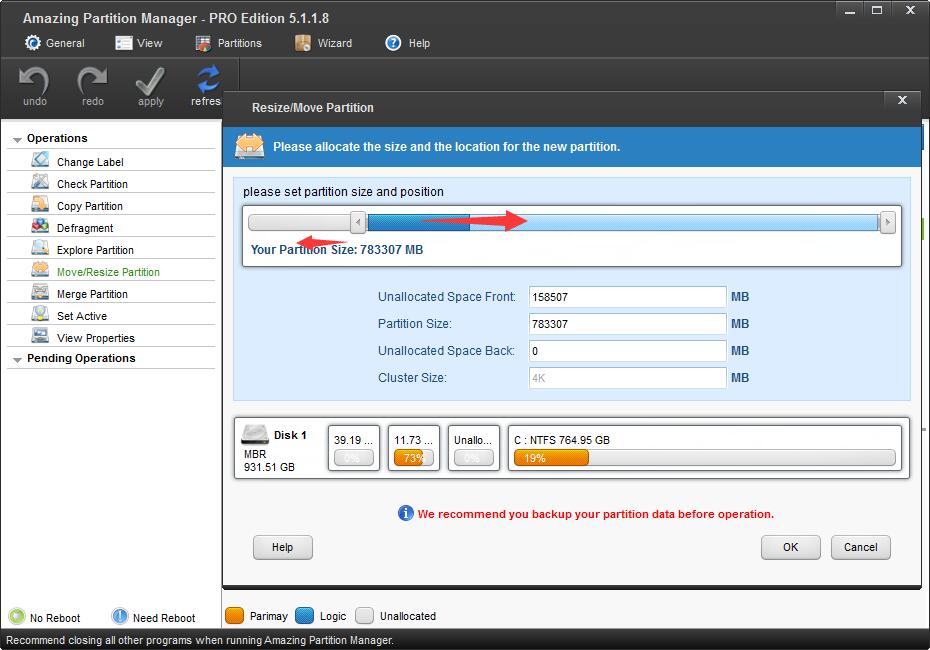The width and height of the screenshot is (930, 650).
Task: Click the Check Partition icon
Action: coord(40,181)
